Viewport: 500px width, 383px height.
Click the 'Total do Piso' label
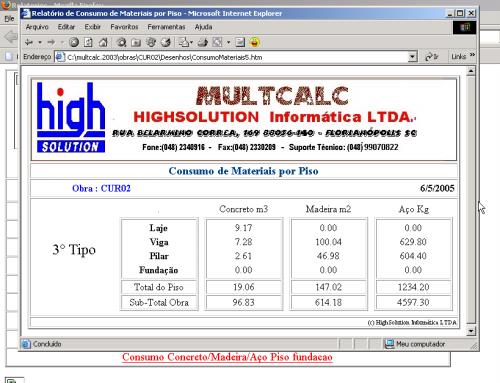(159, 287)
